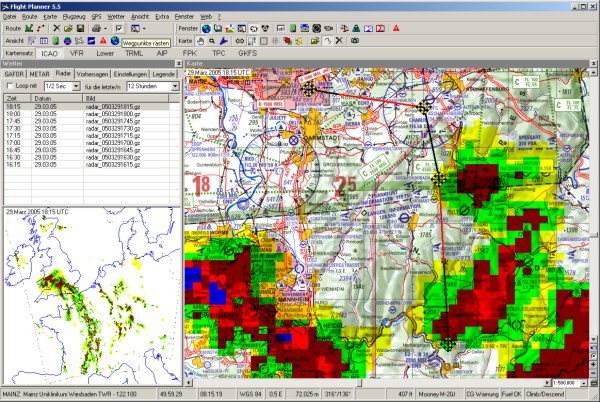Click the red A icon in Ansicht toolbar
This screenshot has height=402, width=600.
pos(103,41)
